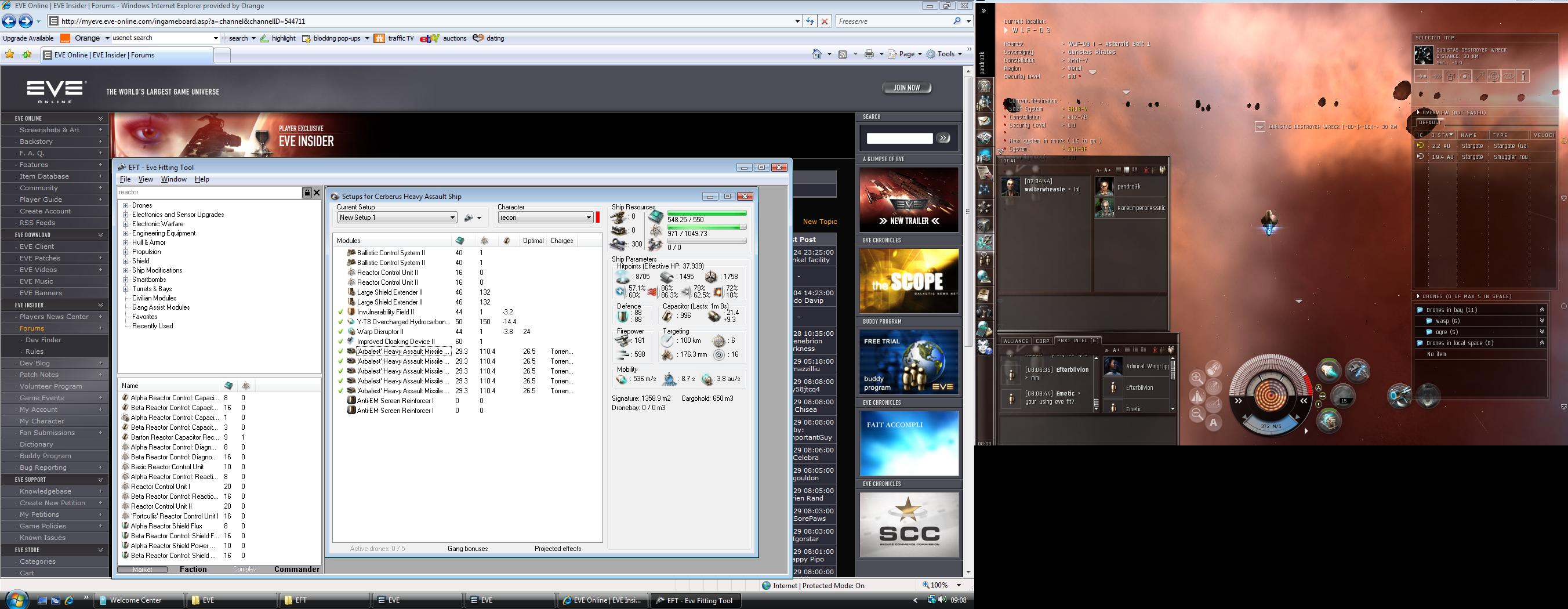Open the Dev Blog link in the website sidebar
This screenshot has width=1568, height=609.
tap(35, 363)
